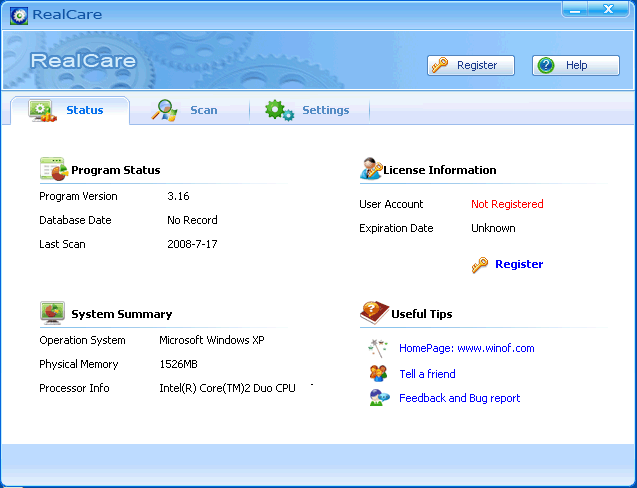Click the key icon on the top Register button

[440, 65]
